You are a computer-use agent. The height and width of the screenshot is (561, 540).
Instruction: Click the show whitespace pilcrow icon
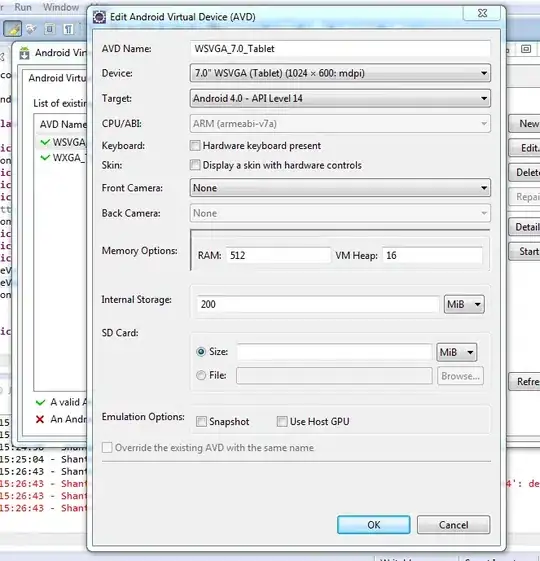point(68,29)
